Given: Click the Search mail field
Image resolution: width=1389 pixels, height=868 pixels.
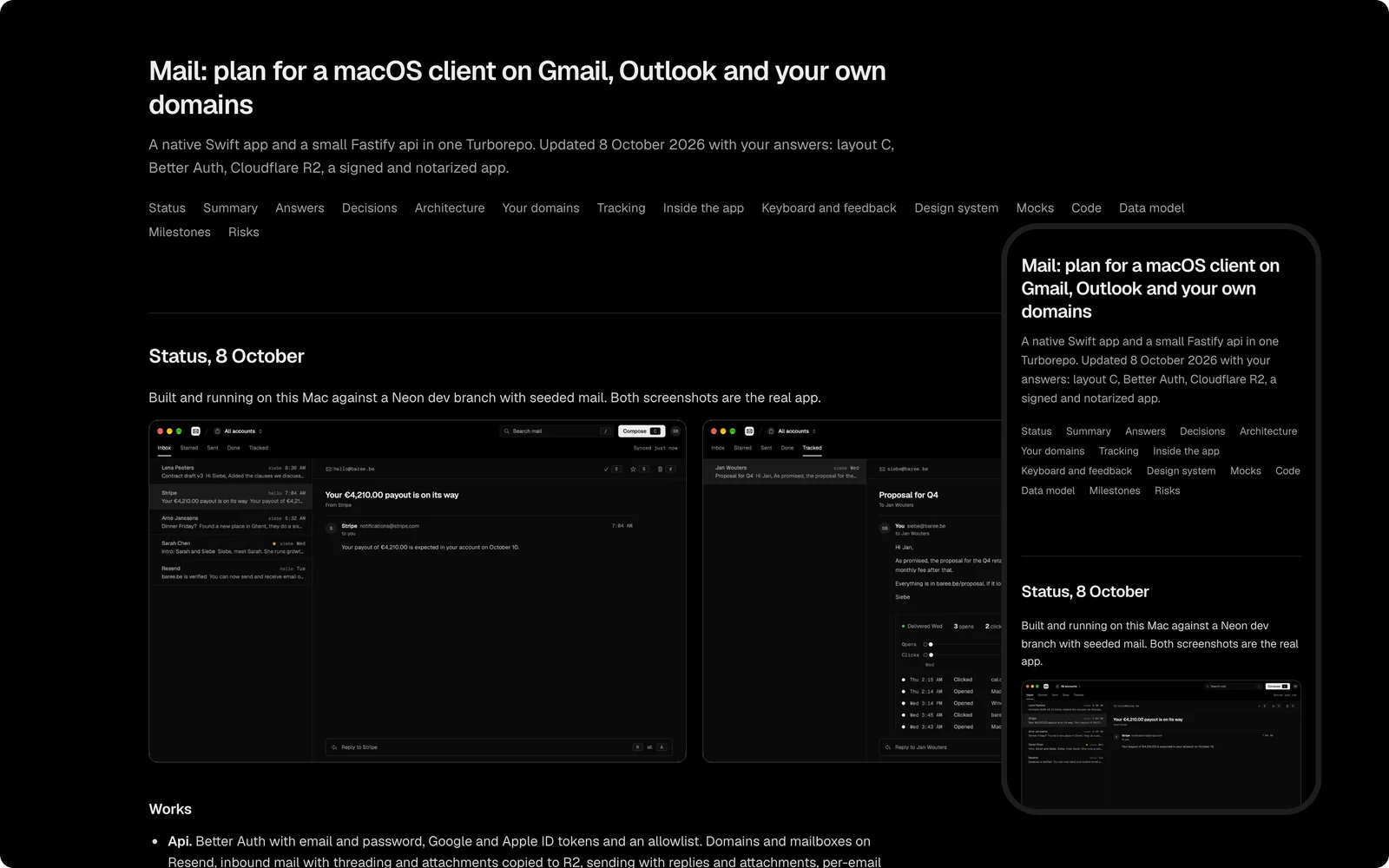Looking at the screenshot, I should (x=556, y=431).
